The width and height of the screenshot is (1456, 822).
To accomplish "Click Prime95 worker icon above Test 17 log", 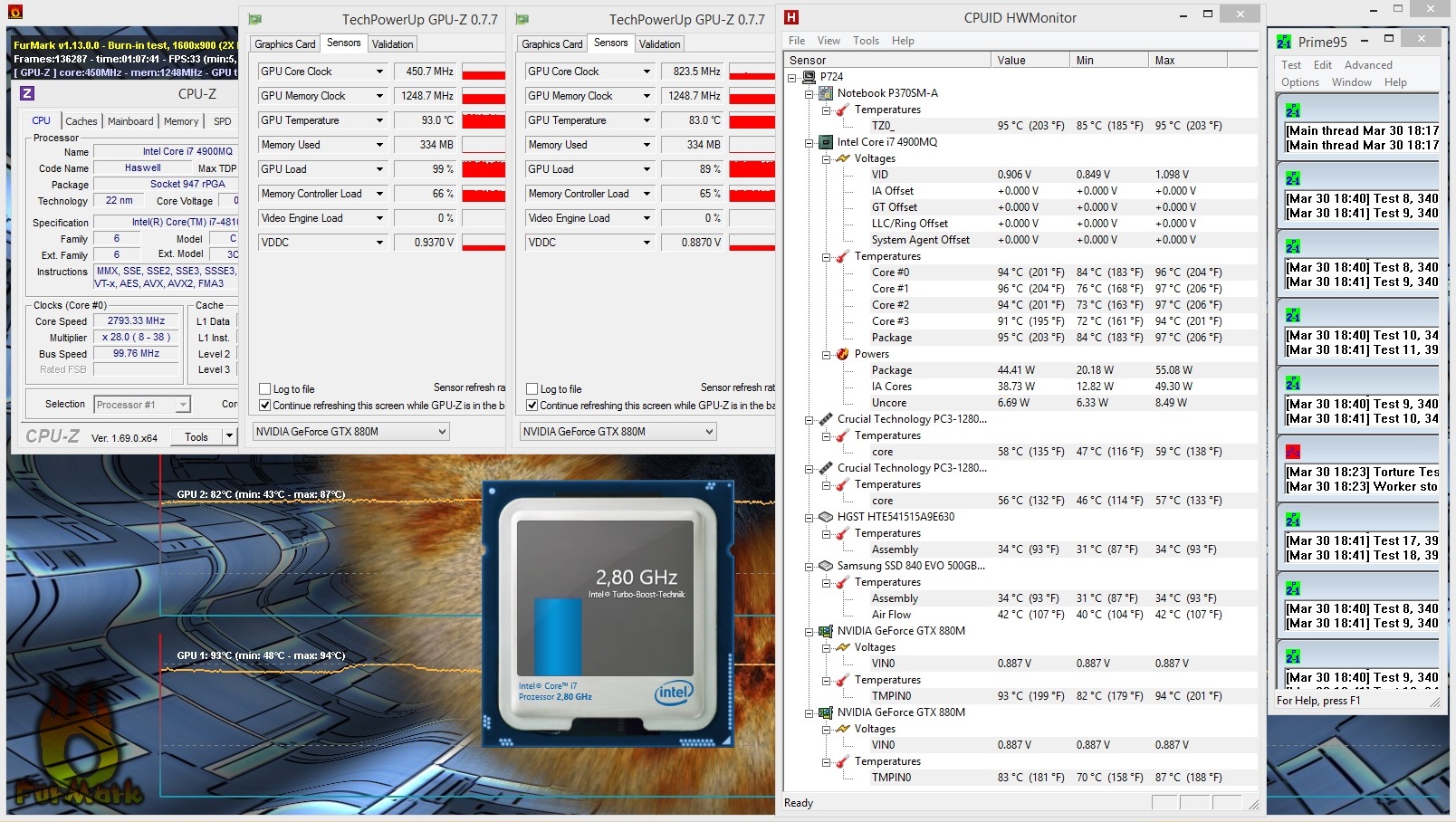I will tap(1293, 521).
